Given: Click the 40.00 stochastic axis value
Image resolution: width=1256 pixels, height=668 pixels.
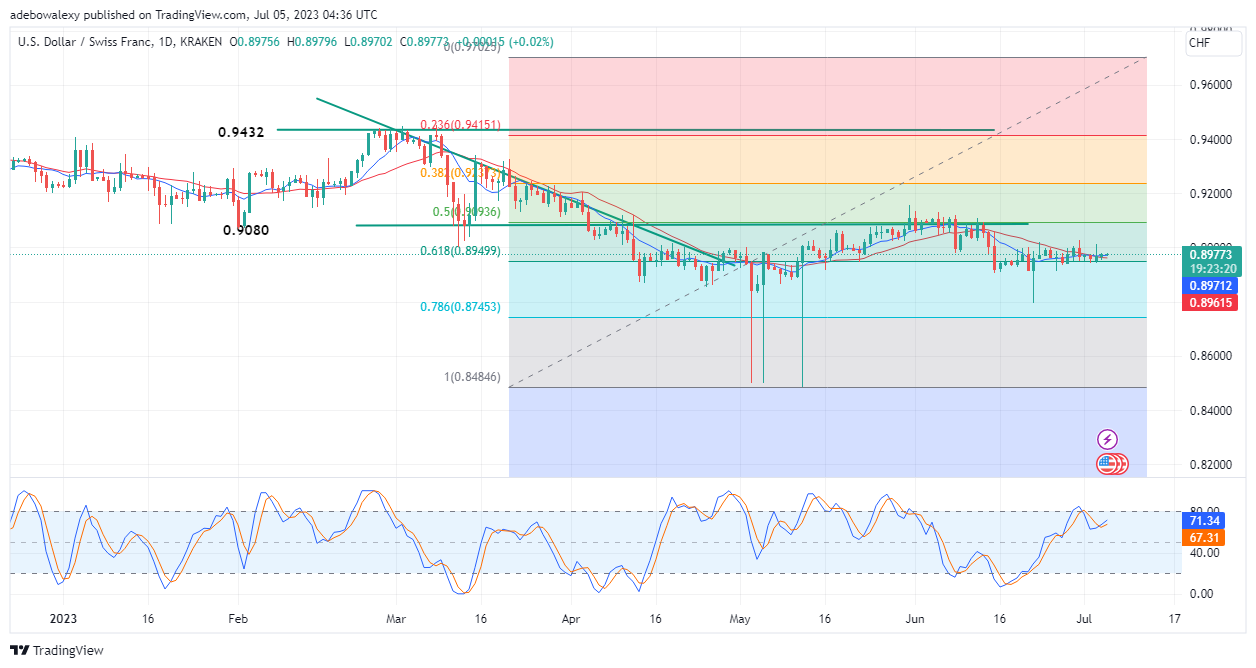Looking at the screenshot, I should click(1204, 553).
